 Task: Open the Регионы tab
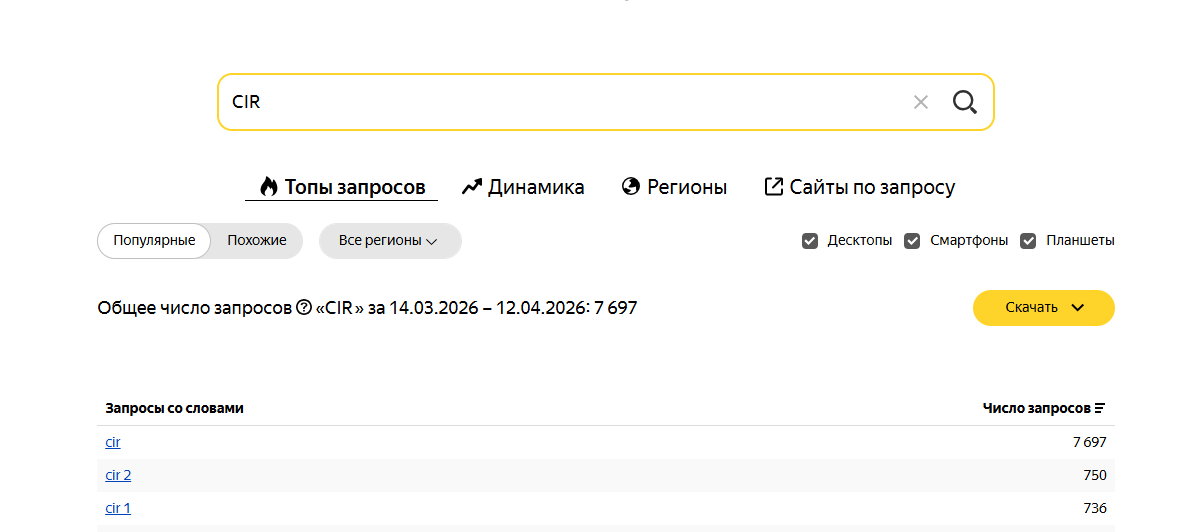674,187
